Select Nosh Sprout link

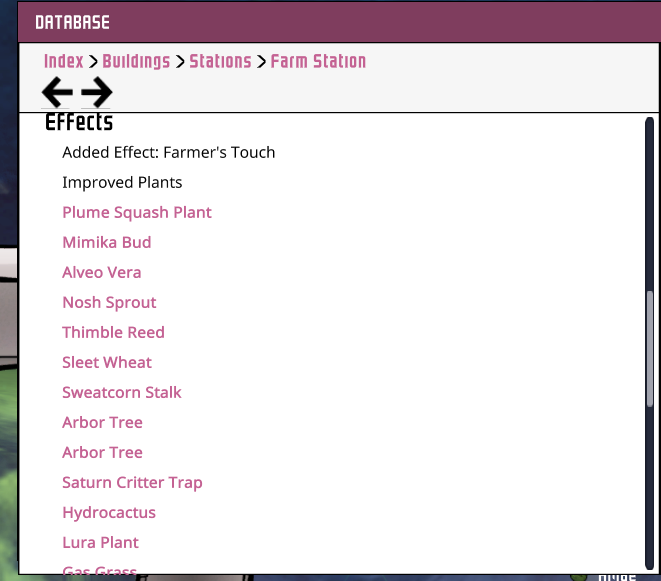(x=109, y=302)
